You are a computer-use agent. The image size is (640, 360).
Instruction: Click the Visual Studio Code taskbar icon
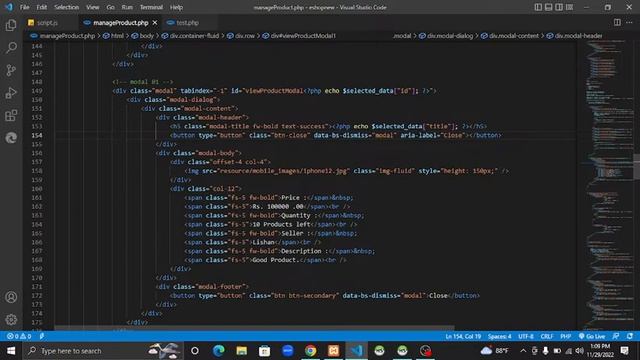pyautogui.click(x=356, y=351)
